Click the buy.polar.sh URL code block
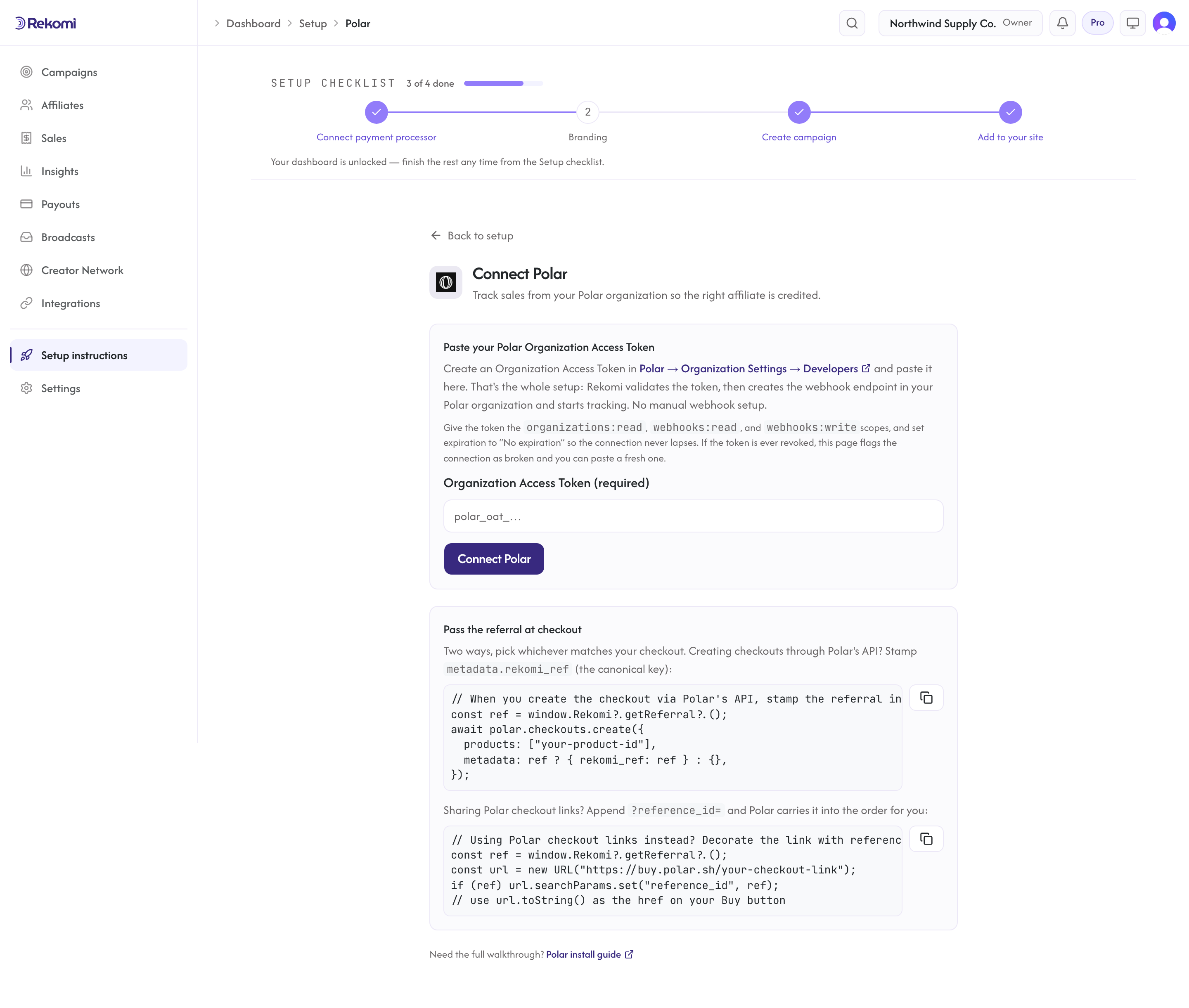1189x1008 pixels. [x=673, y=870]
